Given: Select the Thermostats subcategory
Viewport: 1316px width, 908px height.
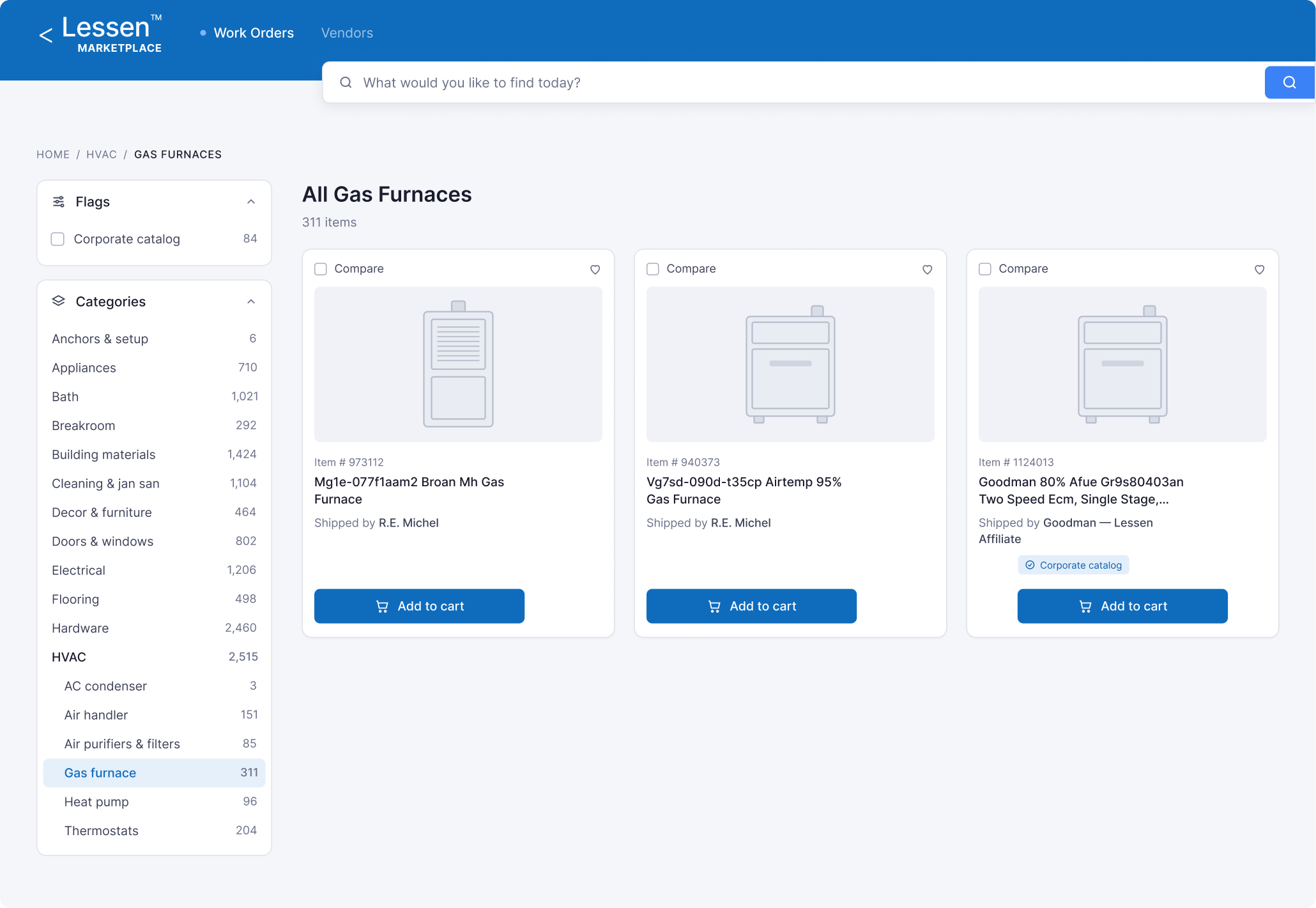Looking at the screenshot, I should pos(154,831).
